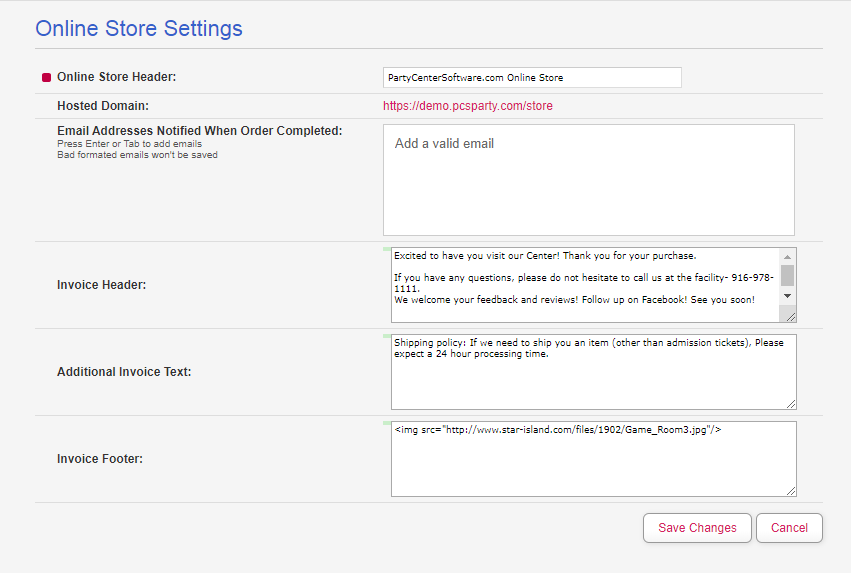Save Changes to the store settings
851x573 pixels.
(697, 528)
